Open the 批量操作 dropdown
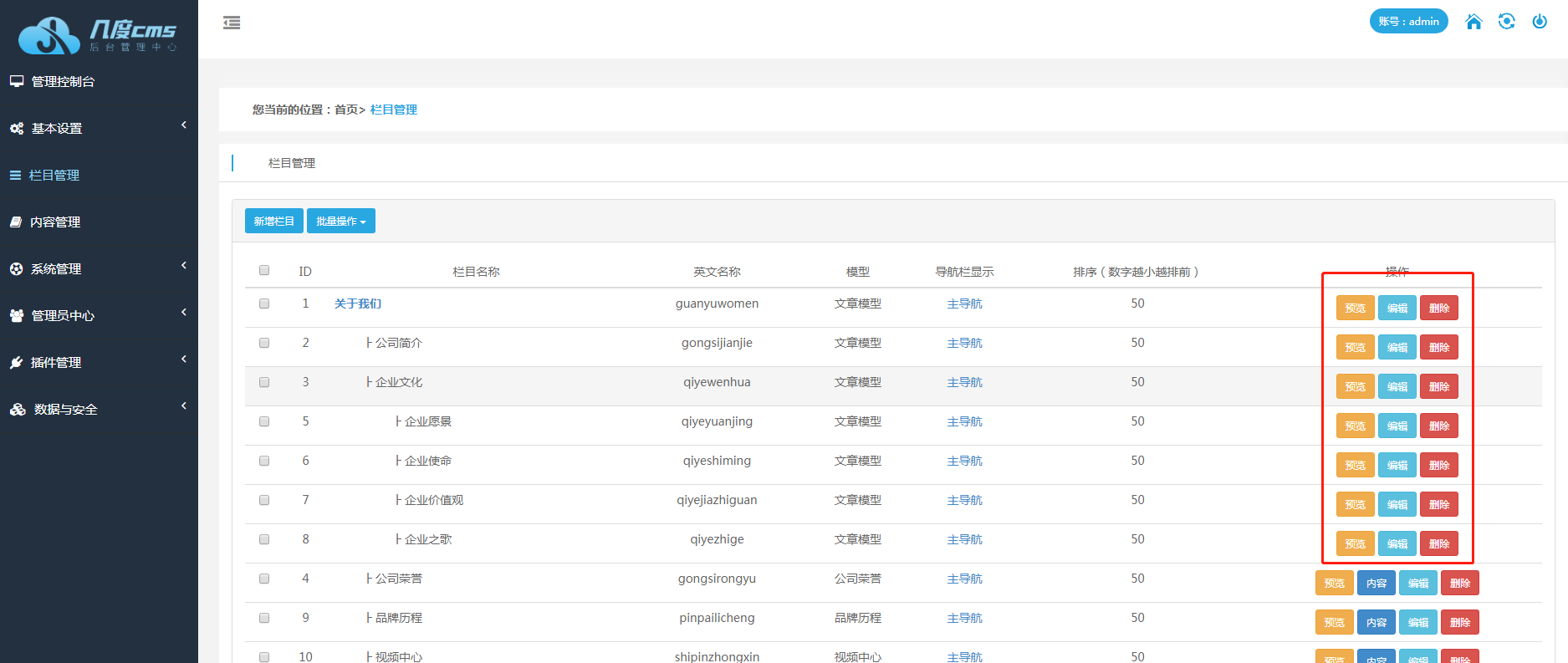Image resolution: width=1568 pixels, height=663 pixels. 341,221
